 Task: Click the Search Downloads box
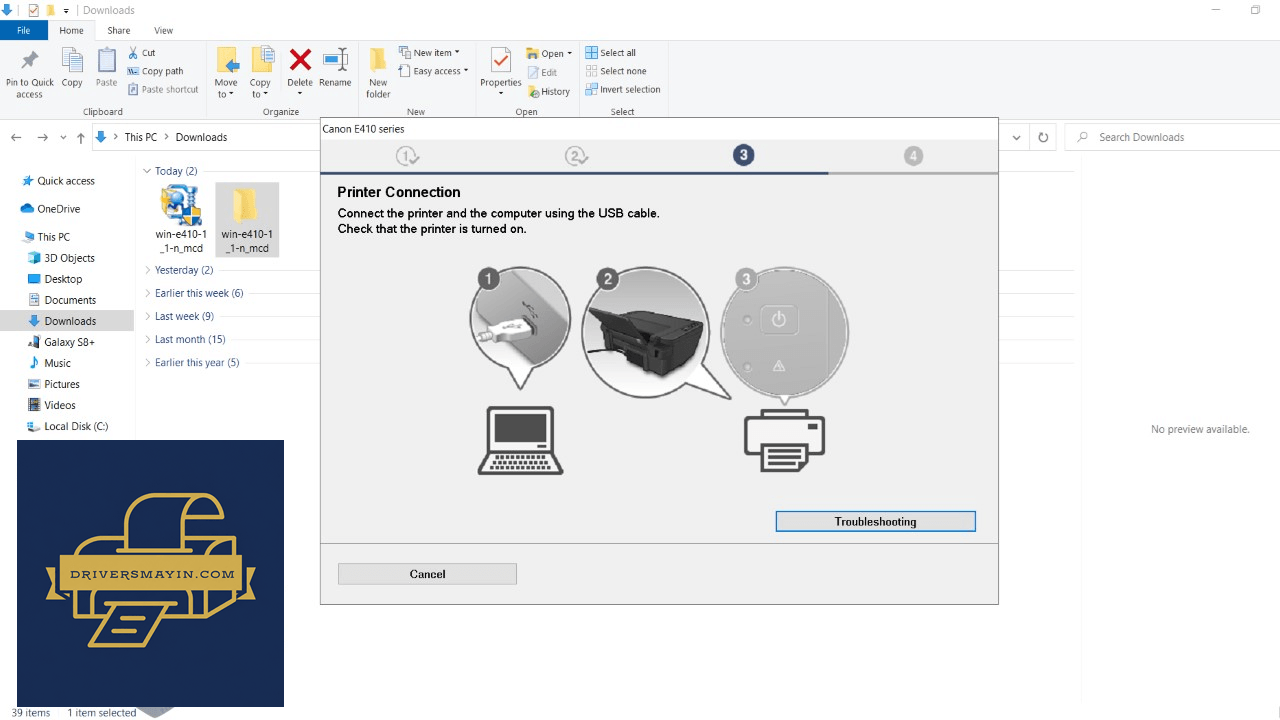[1171, 137]
